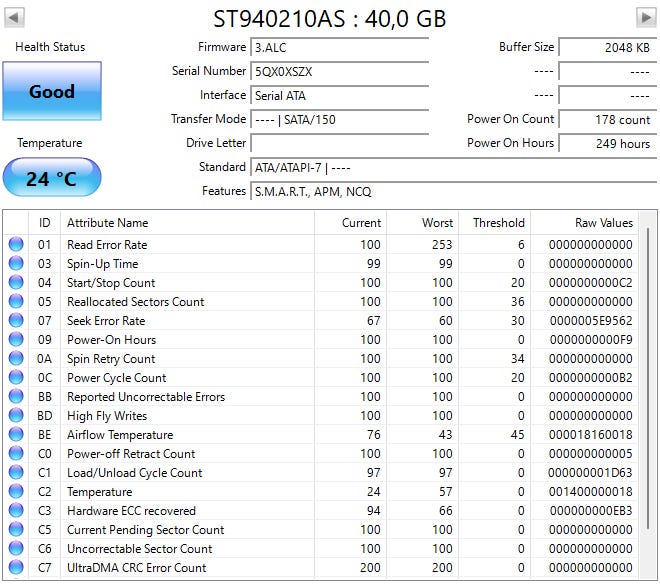This screenshot has width=660, height=585.
Task: Click the drive title ST940210AS : 40,0 GB
Action: coord(330,19)
